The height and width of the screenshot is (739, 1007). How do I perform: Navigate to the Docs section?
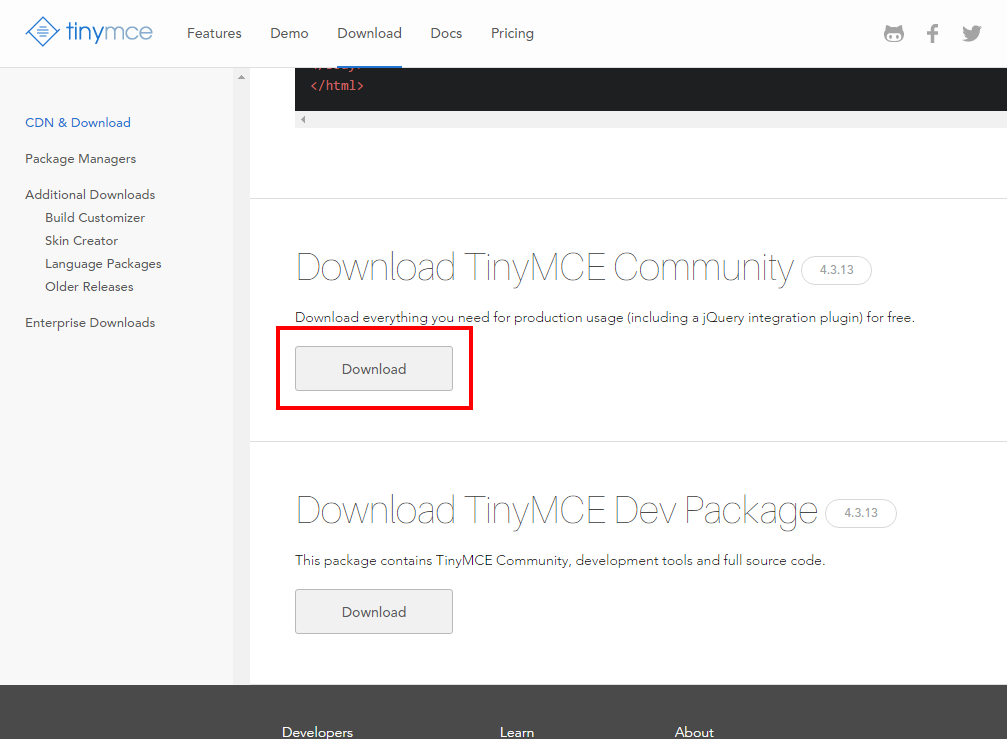446,33
